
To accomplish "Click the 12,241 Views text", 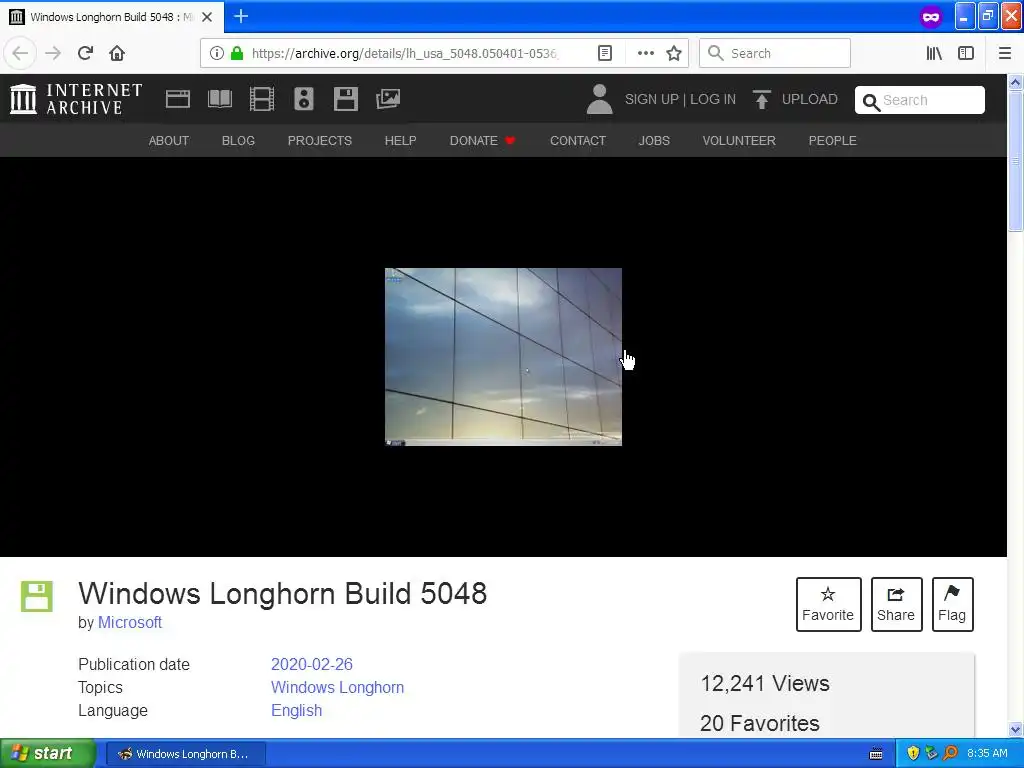I will click(765, 684).
